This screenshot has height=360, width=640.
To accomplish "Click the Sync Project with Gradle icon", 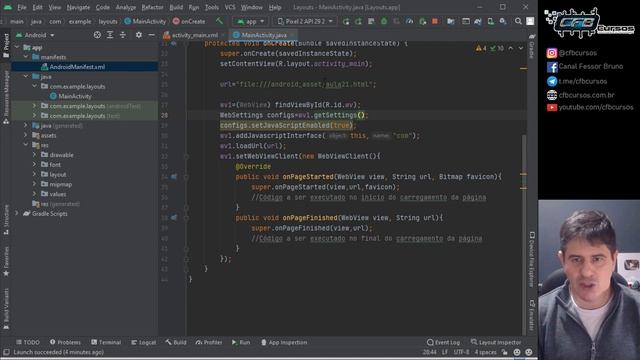I will click(478, 21).
